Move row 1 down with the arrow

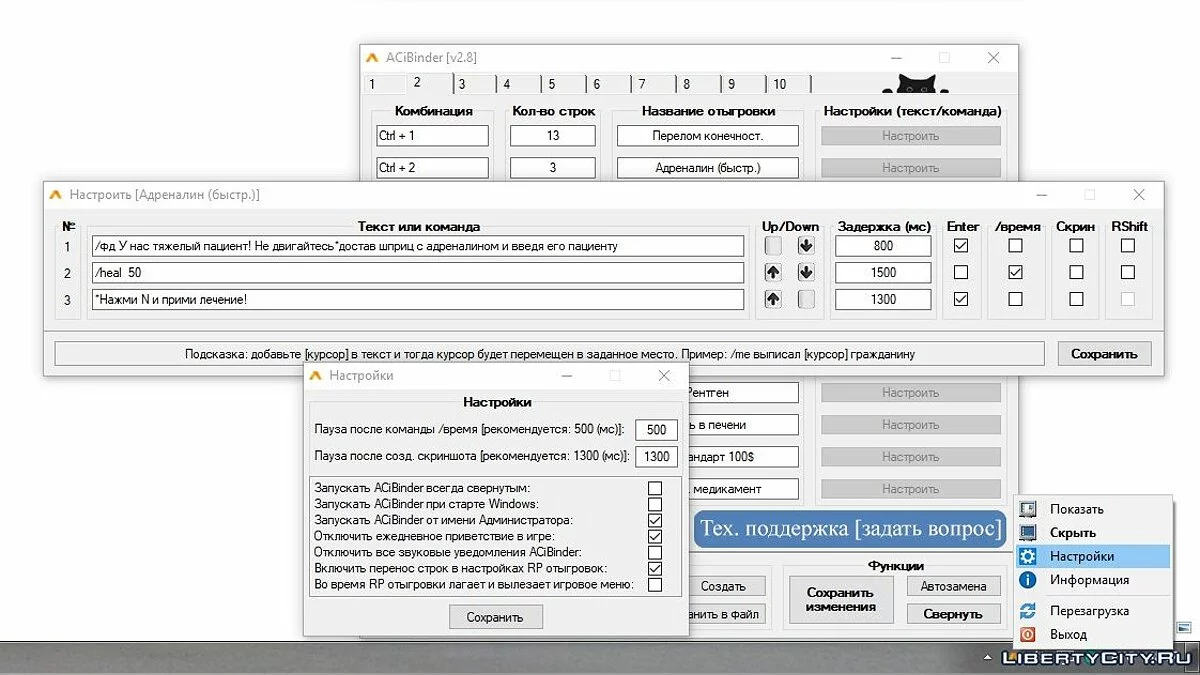(x=806, y=246)
